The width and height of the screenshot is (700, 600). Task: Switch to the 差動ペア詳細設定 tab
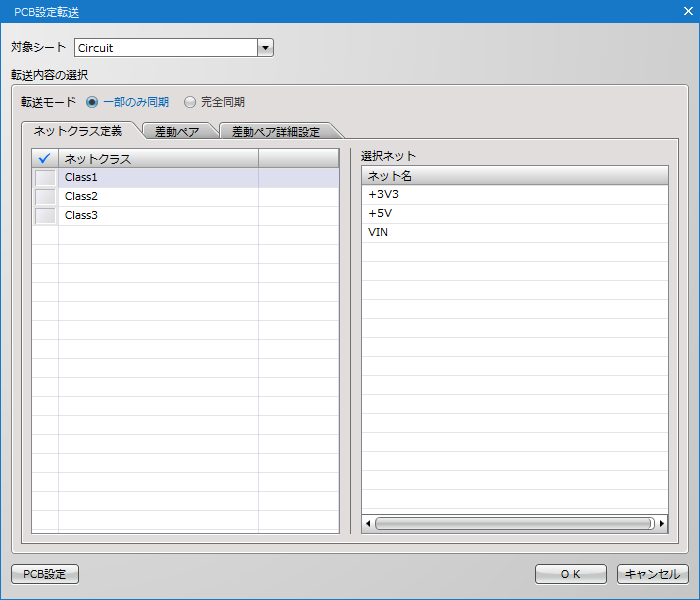[x=276, y=132]
